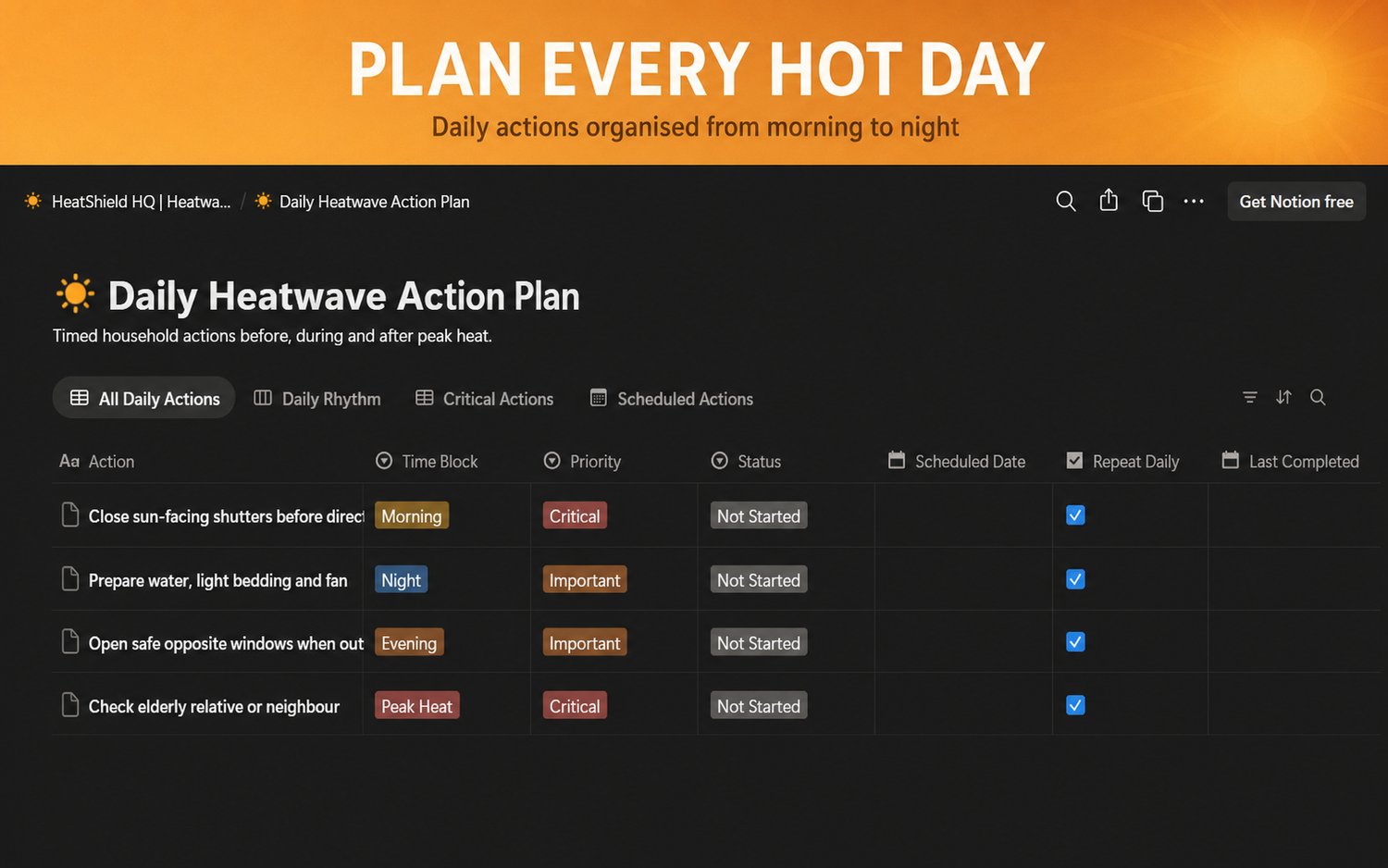Open Critical priority tag on Check elderly row
Screen dimensions: 1388x868
(575, 706)
